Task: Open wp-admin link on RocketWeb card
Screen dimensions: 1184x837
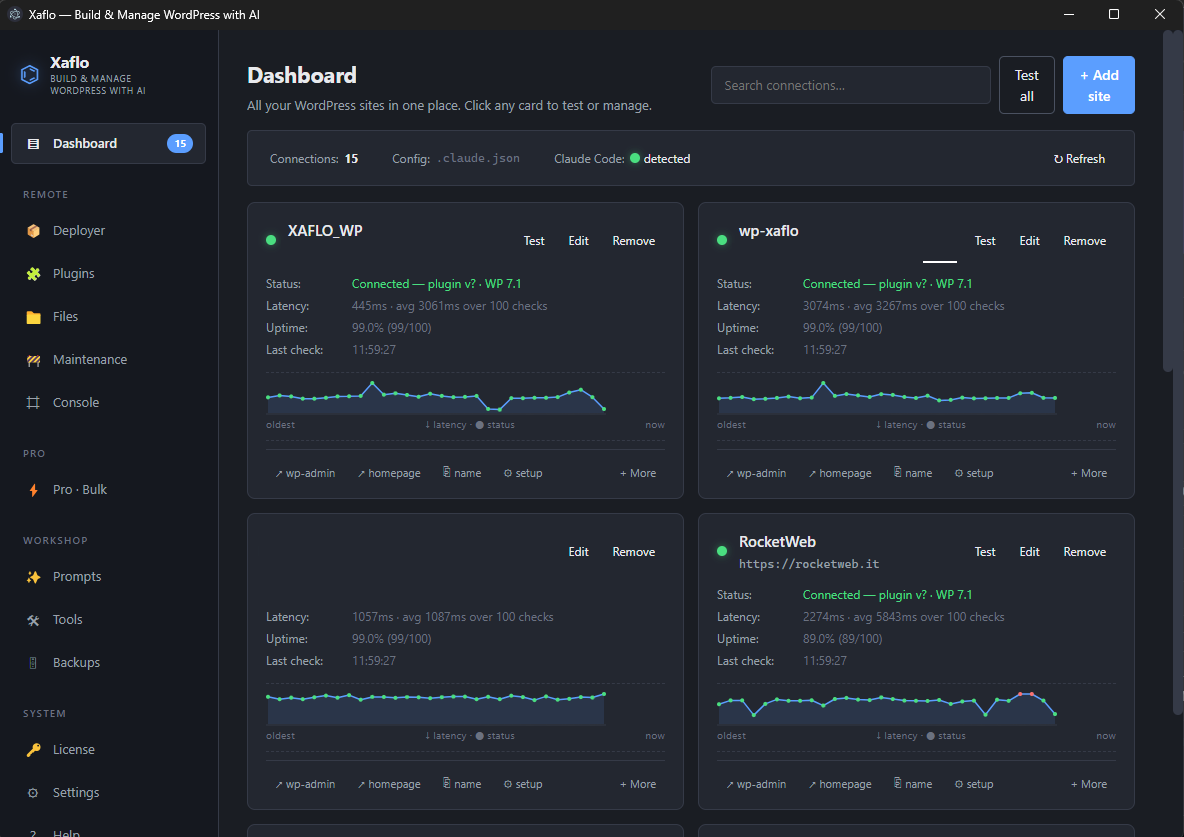Action: 756,784
